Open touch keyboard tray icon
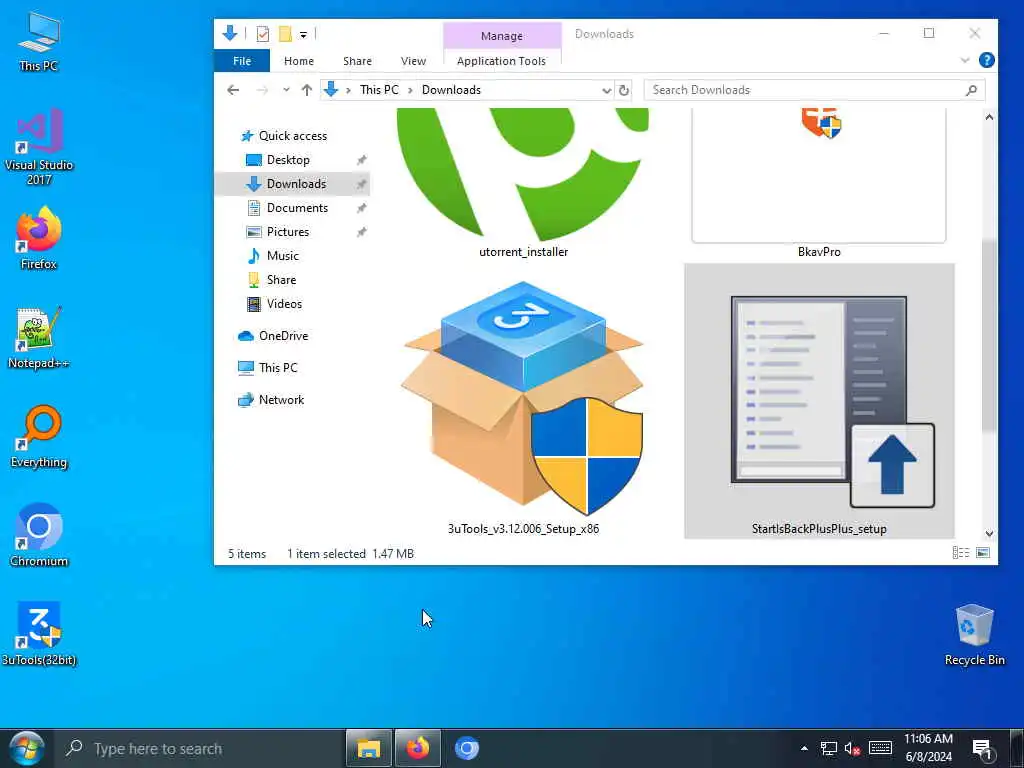This screenshot has width=1024, height=768. coord(880,748)
